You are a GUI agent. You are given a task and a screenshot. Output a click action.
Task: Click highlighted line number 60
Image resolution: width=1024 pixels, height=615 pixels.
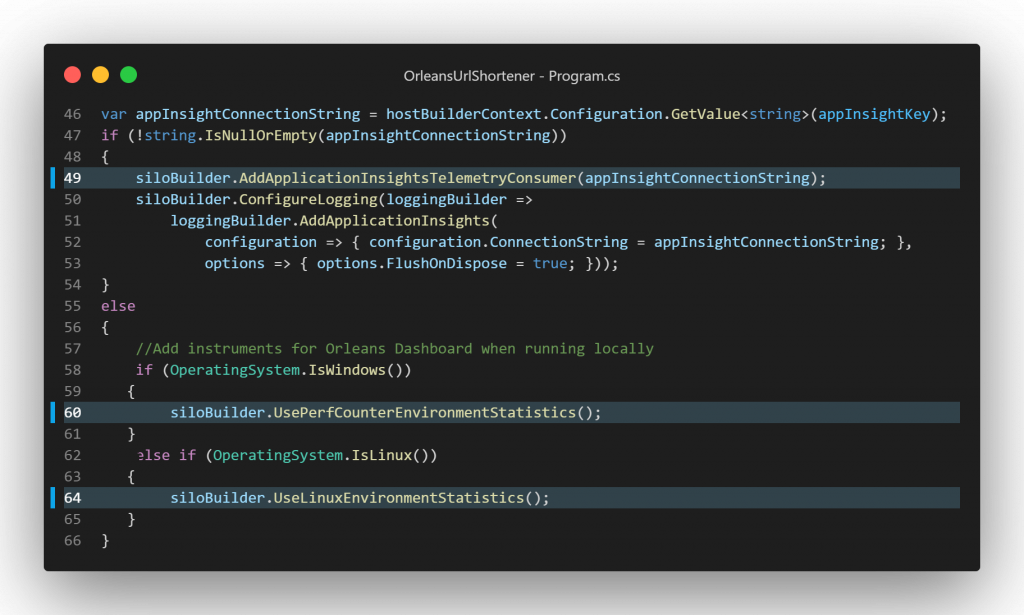coord(72,413)
